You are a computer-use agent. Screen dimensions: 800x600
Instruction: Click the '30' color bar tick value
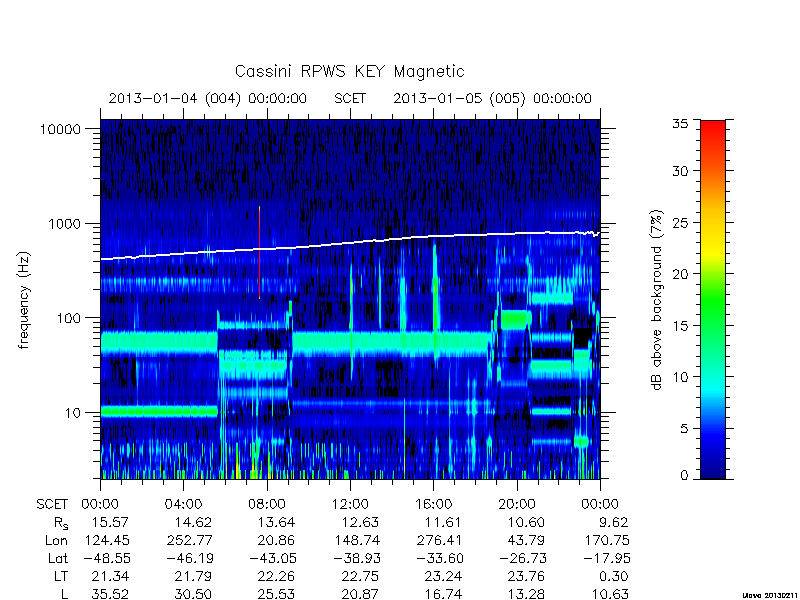680,171
